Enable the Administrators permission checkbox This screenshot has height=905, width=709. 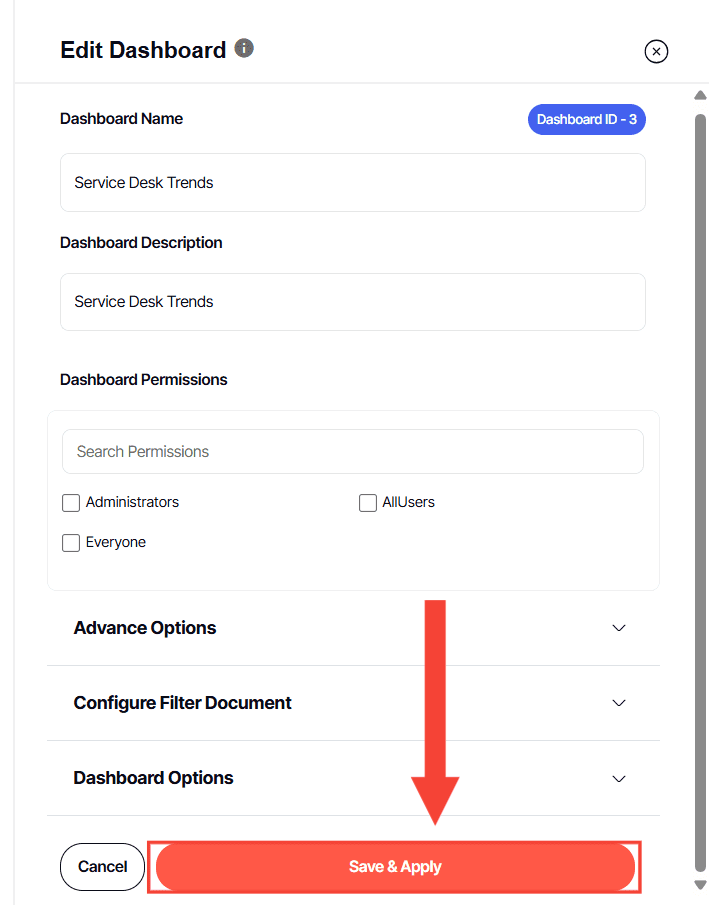(71, 503)
